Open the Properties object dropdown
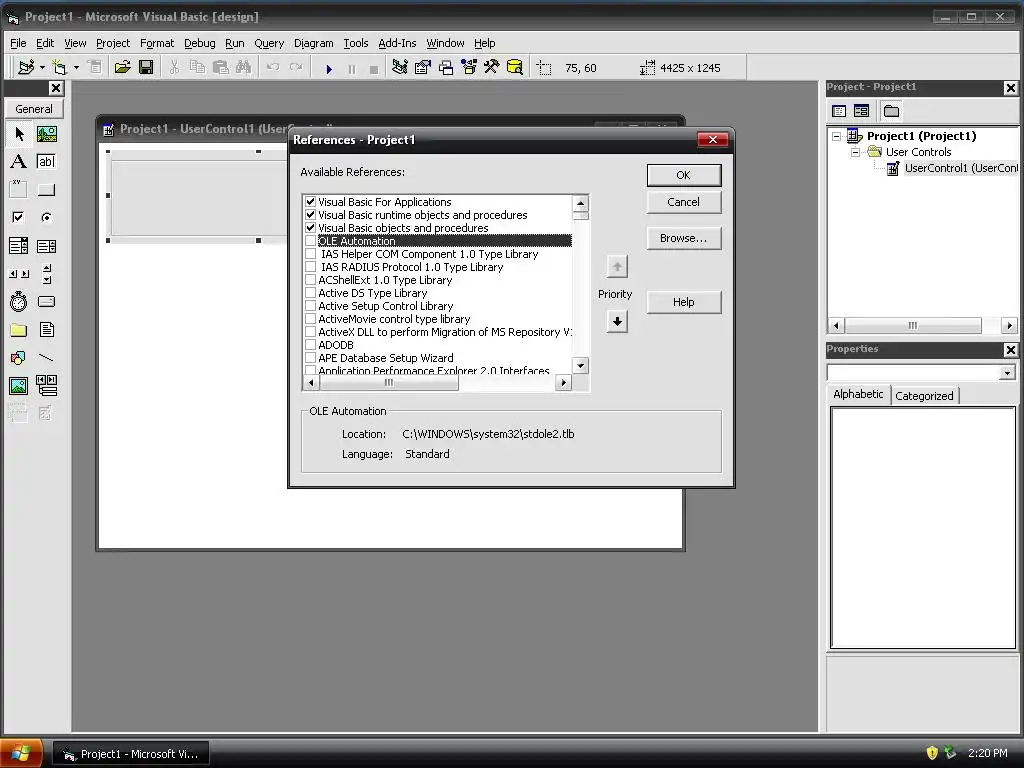Image resolution: width=1024 pixels, height=768 pixels. pos(1007,373)
